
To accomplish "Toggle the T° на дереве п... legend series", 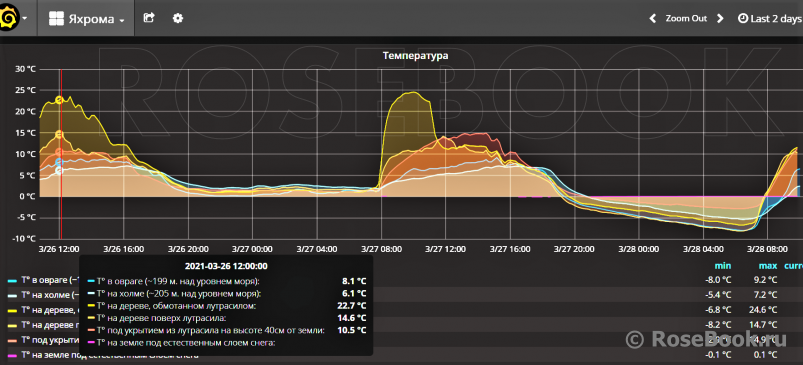I will [x=50, y=325].
